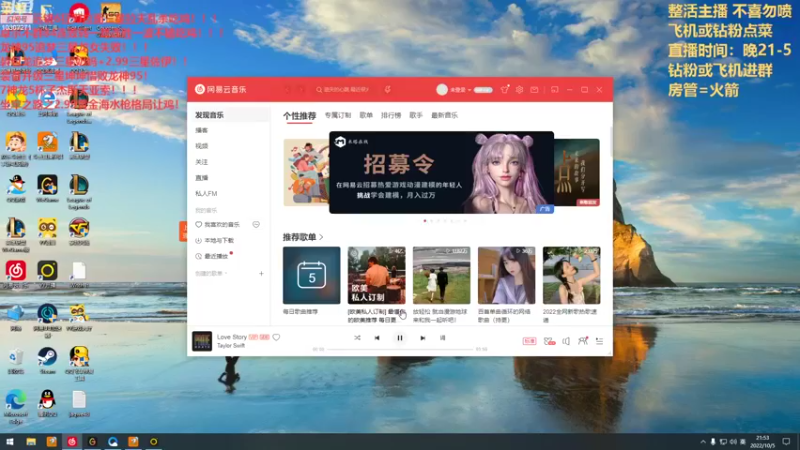Switch to the 个性推荐 tab
800x450 pixels.
click(x=299, y=116)
